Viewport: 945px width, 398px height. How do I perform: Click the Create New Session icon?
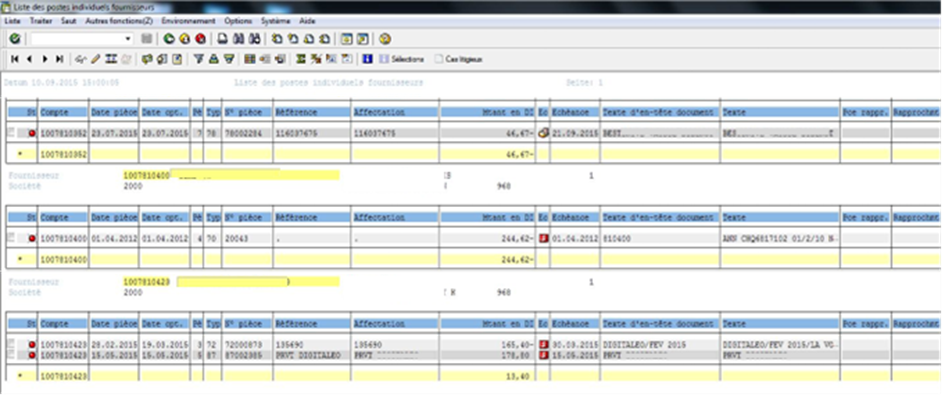(x=347, y=39)
